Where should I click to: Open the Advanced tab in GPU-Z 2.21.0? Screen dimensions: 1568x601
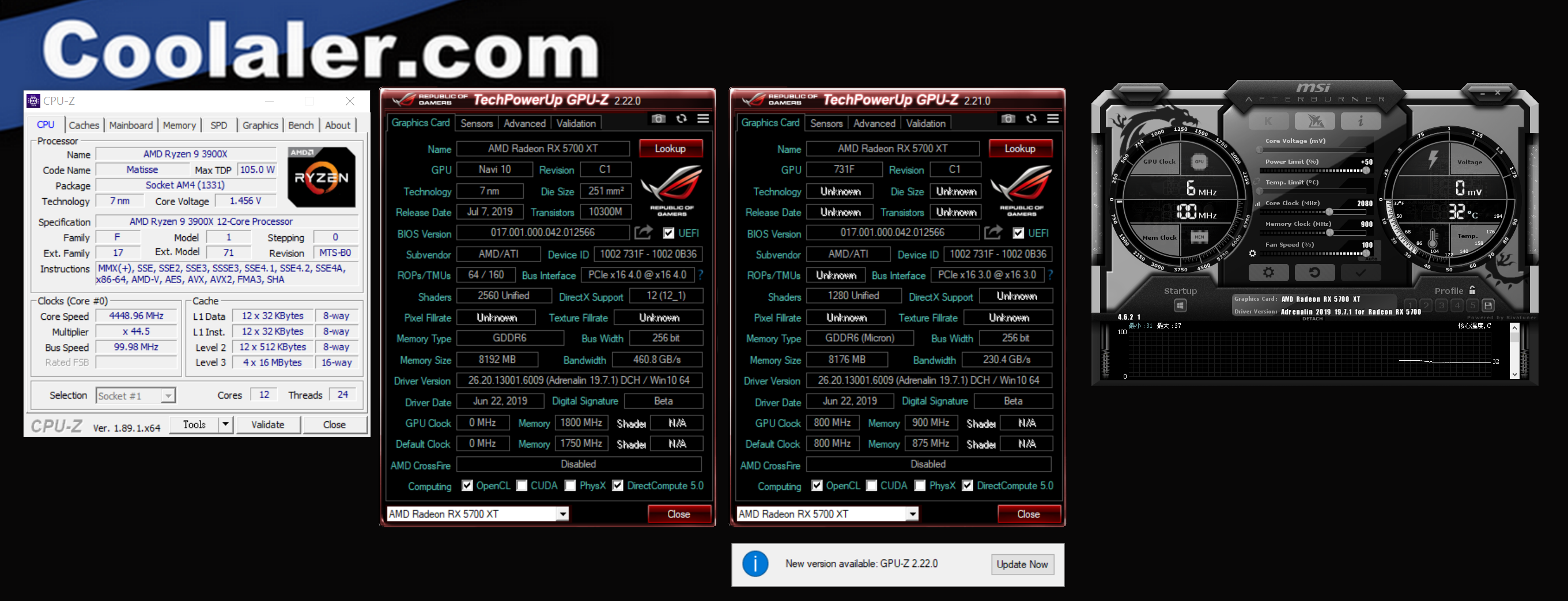[874, 124]
